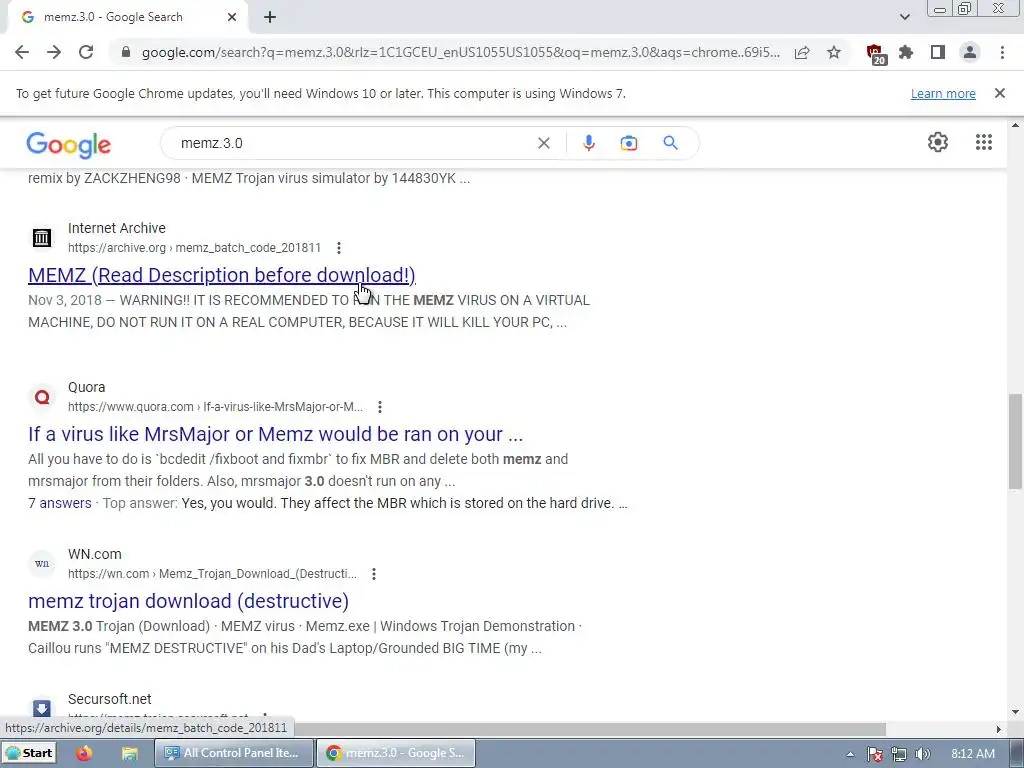Switch to memz.3.0 Google Search taskbar button
This screenshot has width=1024, height=768.
tap(395, 753)
